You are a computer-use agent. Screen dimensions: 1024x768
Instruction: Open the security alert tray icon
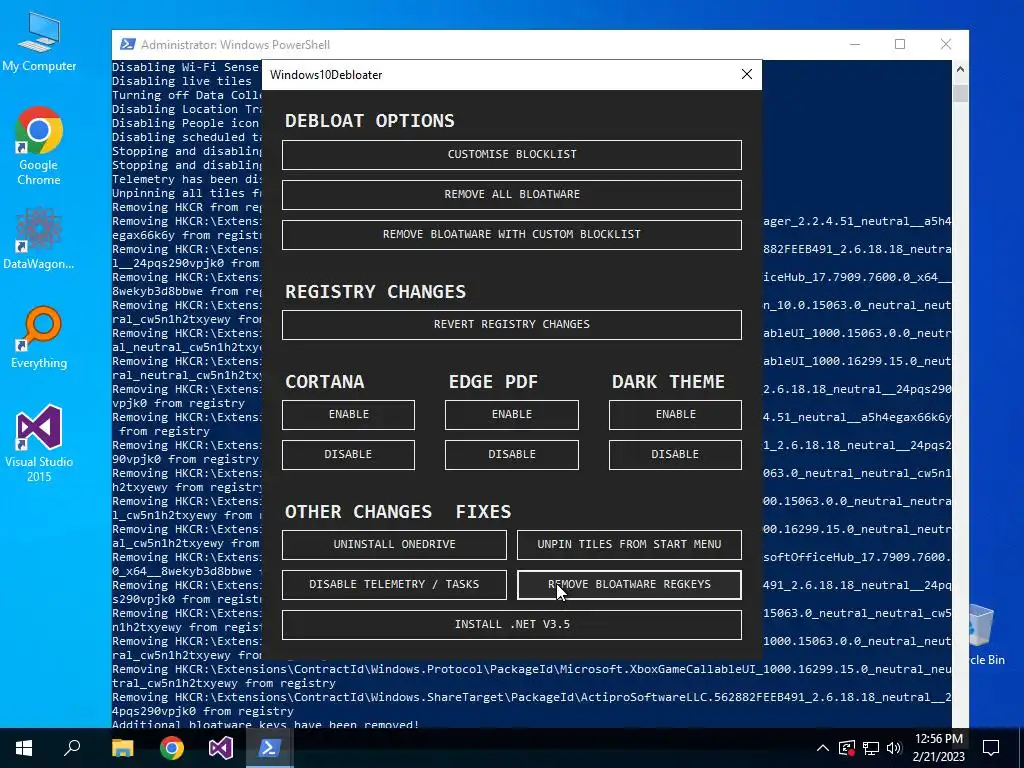[x=847, y=748]
